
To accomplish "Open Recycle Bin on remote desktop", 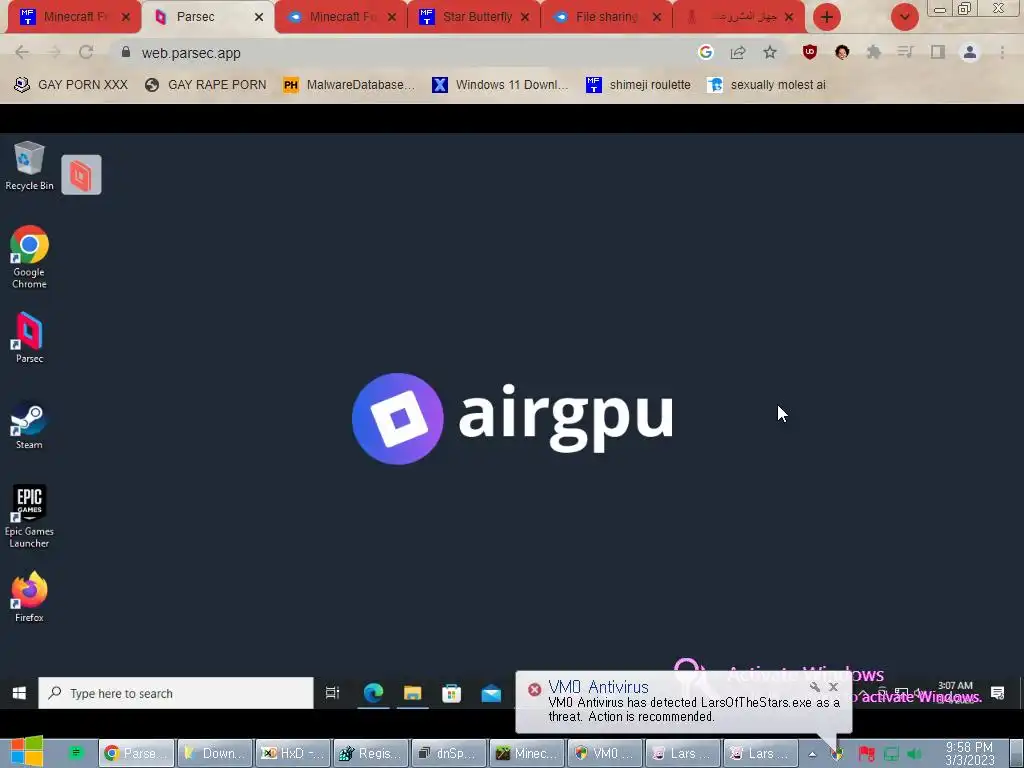I will [29, 166].
